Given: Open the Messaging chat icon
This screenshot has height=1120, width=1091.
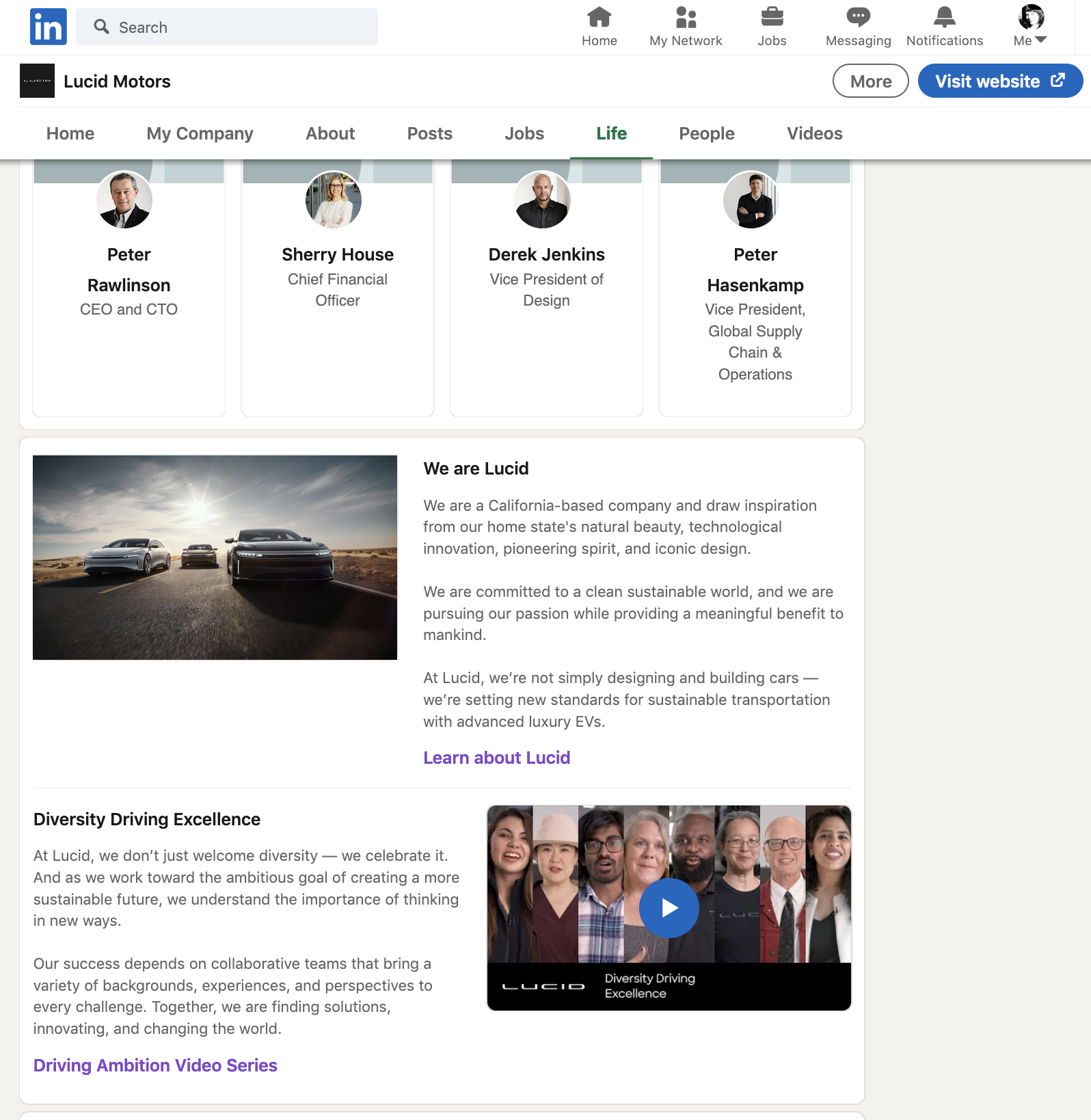Looking at the screenshot, I should [858, 16].
